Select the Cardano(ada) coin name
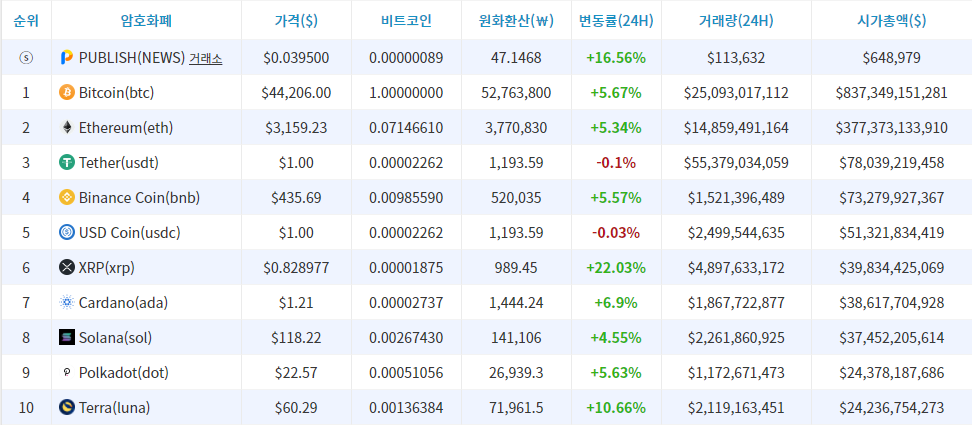972x425 pixels. click(x=123, y=303)
